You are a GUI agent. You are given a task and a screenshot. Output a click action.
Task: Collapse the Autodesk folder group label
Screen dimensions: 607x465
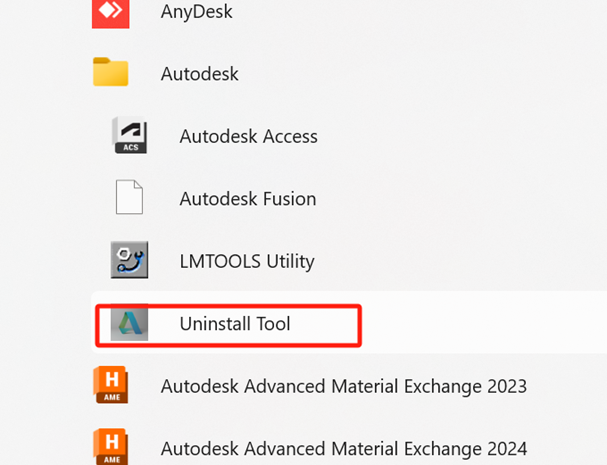[x=200, y=74]
